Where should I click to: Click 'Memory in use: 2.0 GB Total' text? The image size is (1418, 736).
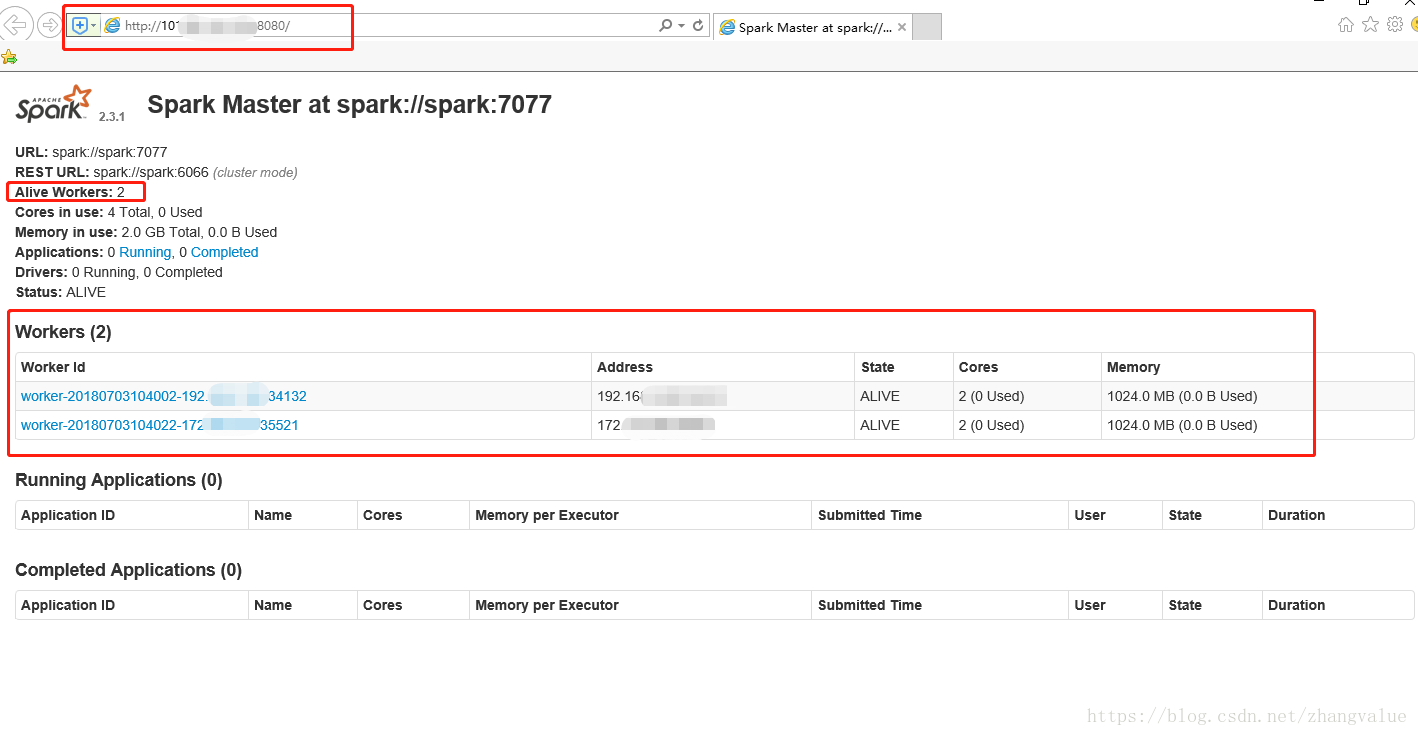click(146, 232)
